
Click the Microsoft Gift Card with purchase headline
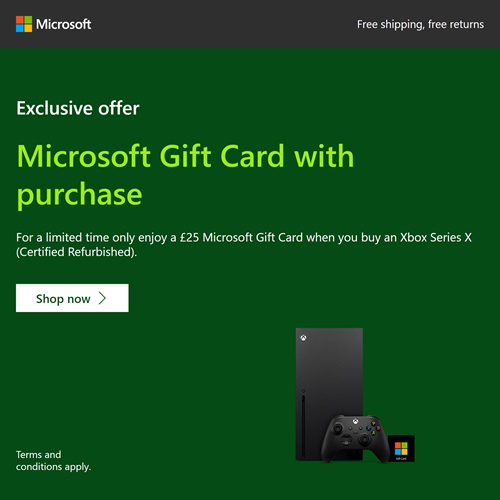coord(185,175)
